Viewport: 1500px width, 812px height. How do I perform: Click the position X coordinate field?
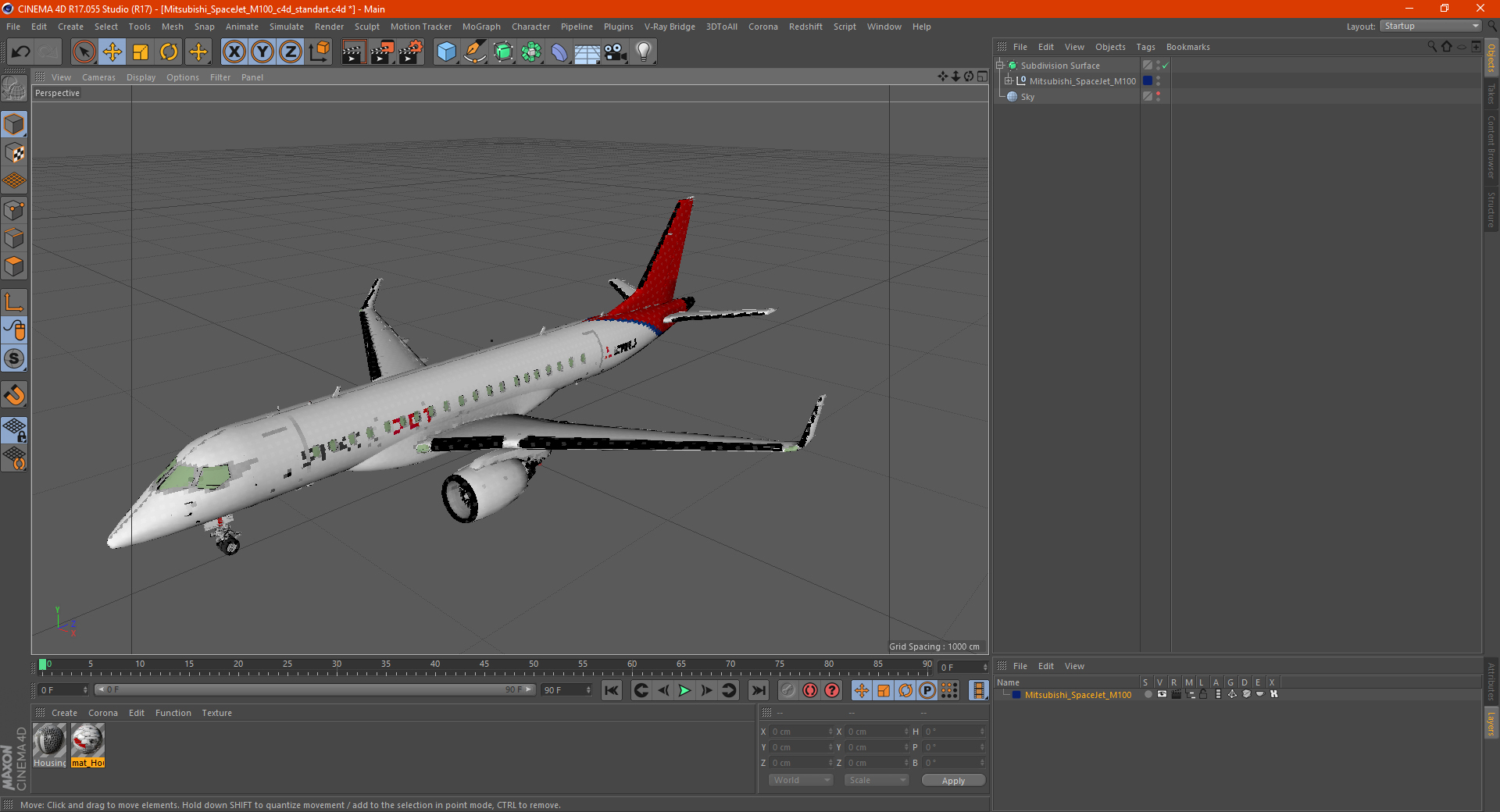[802, 732]
